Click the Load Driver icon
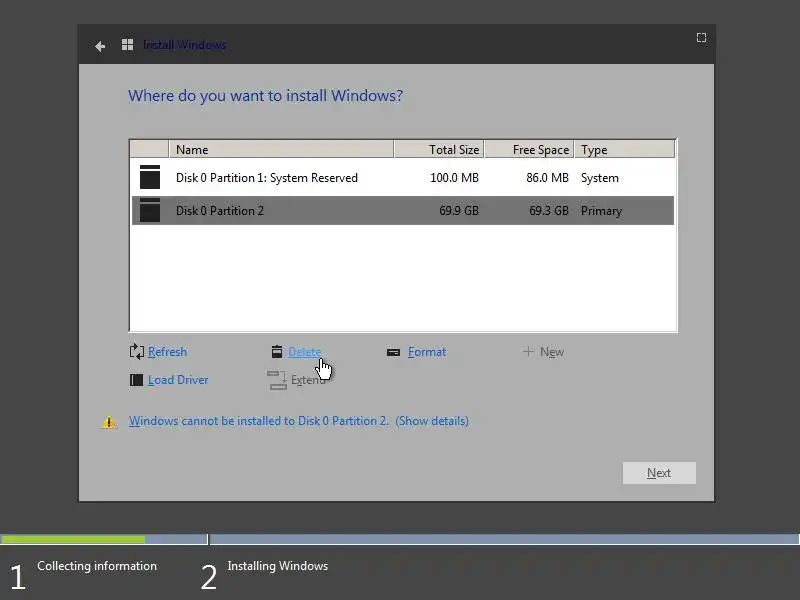 pyautogui.click(x=137, y=380)
